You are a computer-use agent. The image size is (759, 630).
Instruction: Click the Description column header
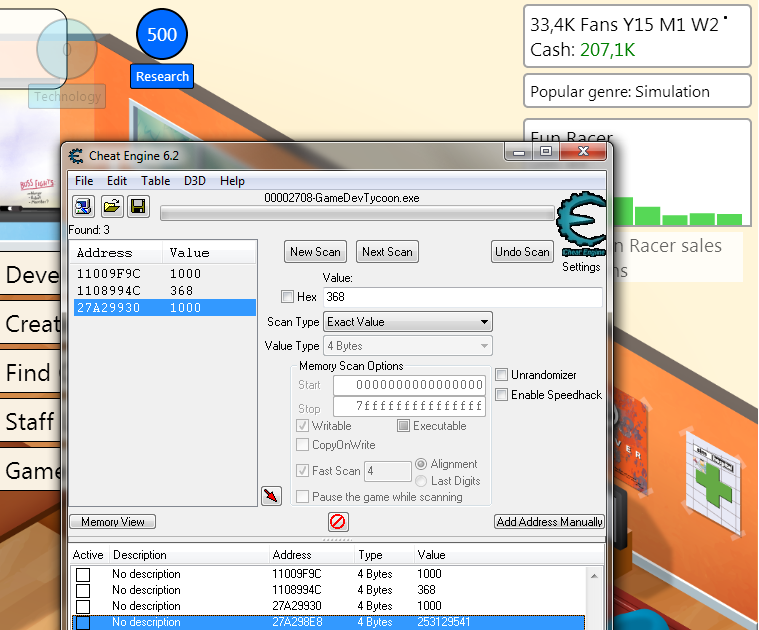pos(189,555)
